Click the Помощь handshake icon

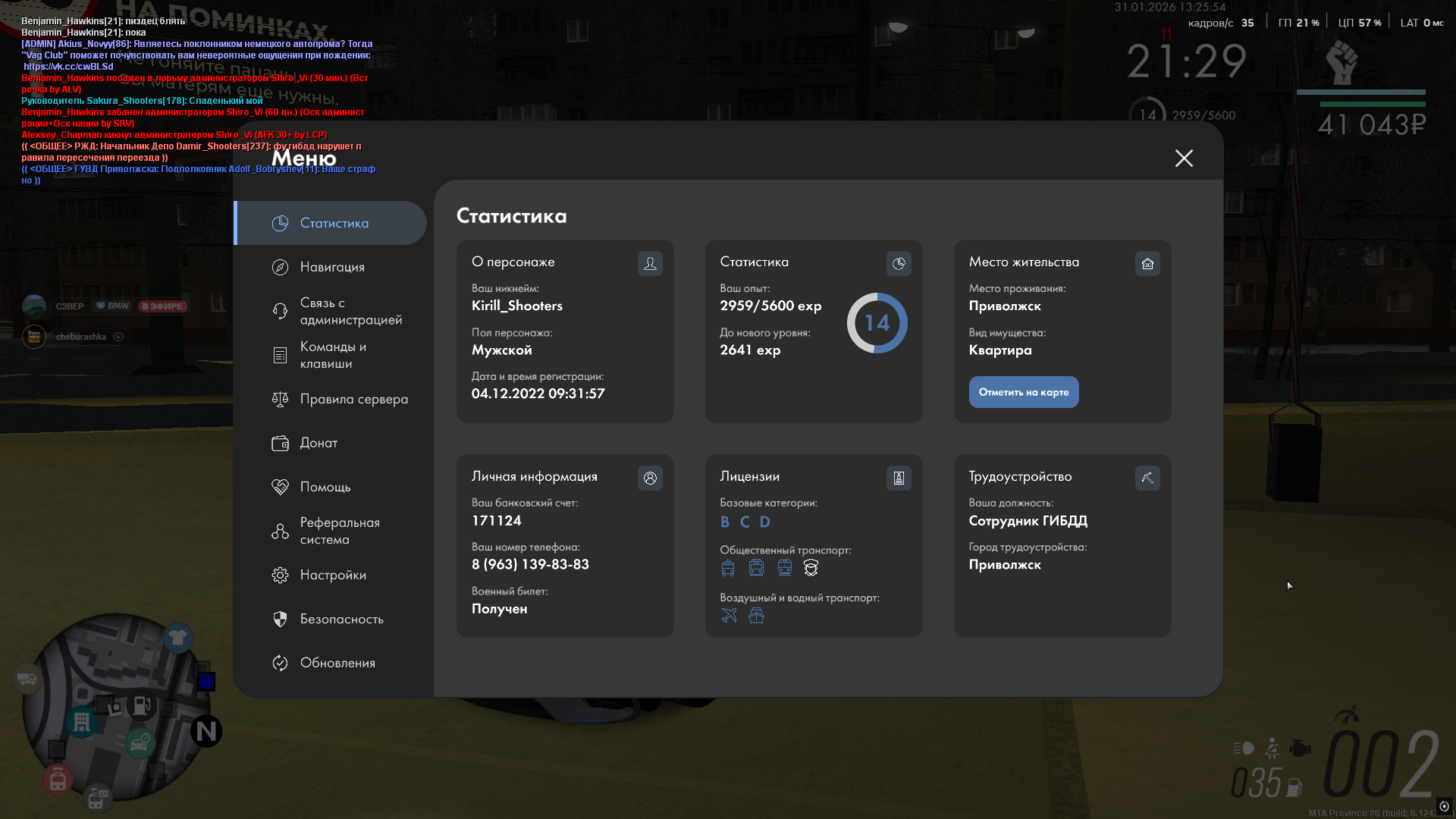pos(280,487)
